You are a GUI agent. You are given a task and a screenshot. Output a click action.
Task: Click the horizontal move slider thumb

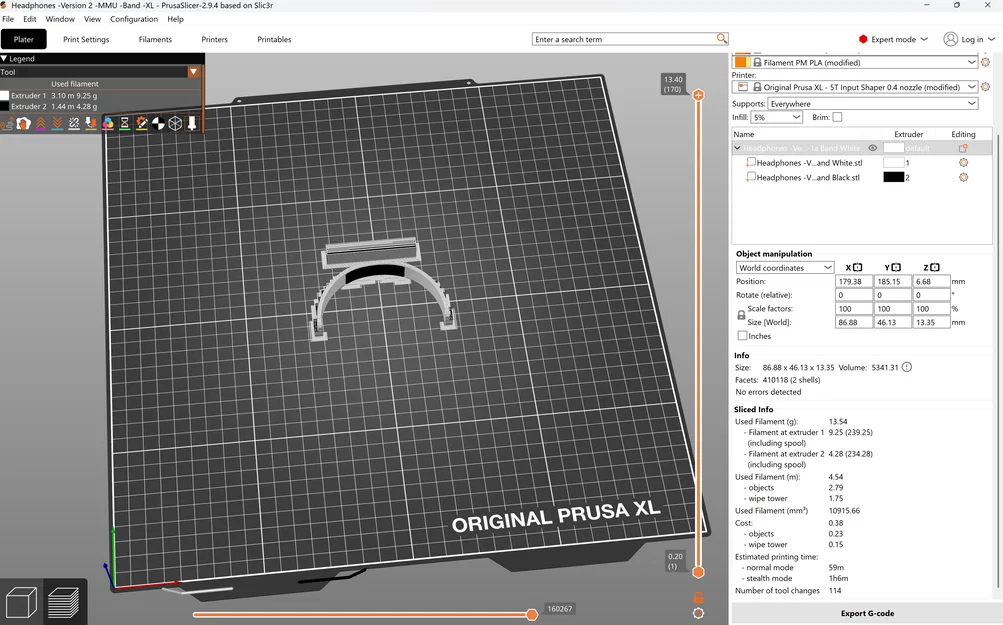point(532,615)
